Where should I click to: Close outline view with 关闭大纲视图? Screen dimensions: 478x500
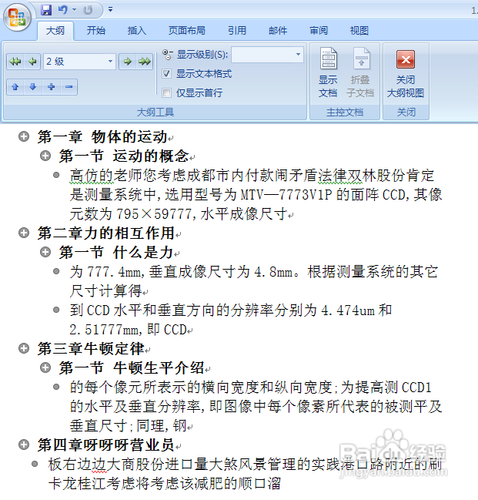pos(405,74)
